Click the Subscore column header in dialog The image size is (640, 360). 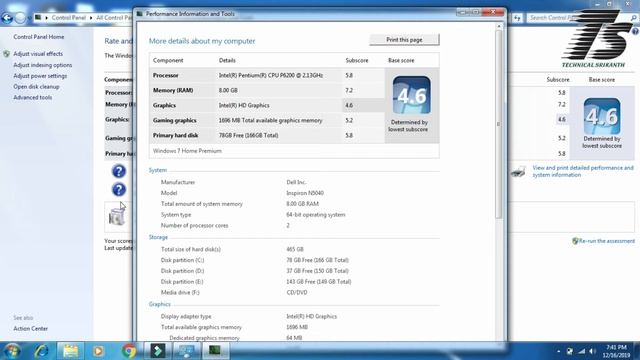point(357,60)
